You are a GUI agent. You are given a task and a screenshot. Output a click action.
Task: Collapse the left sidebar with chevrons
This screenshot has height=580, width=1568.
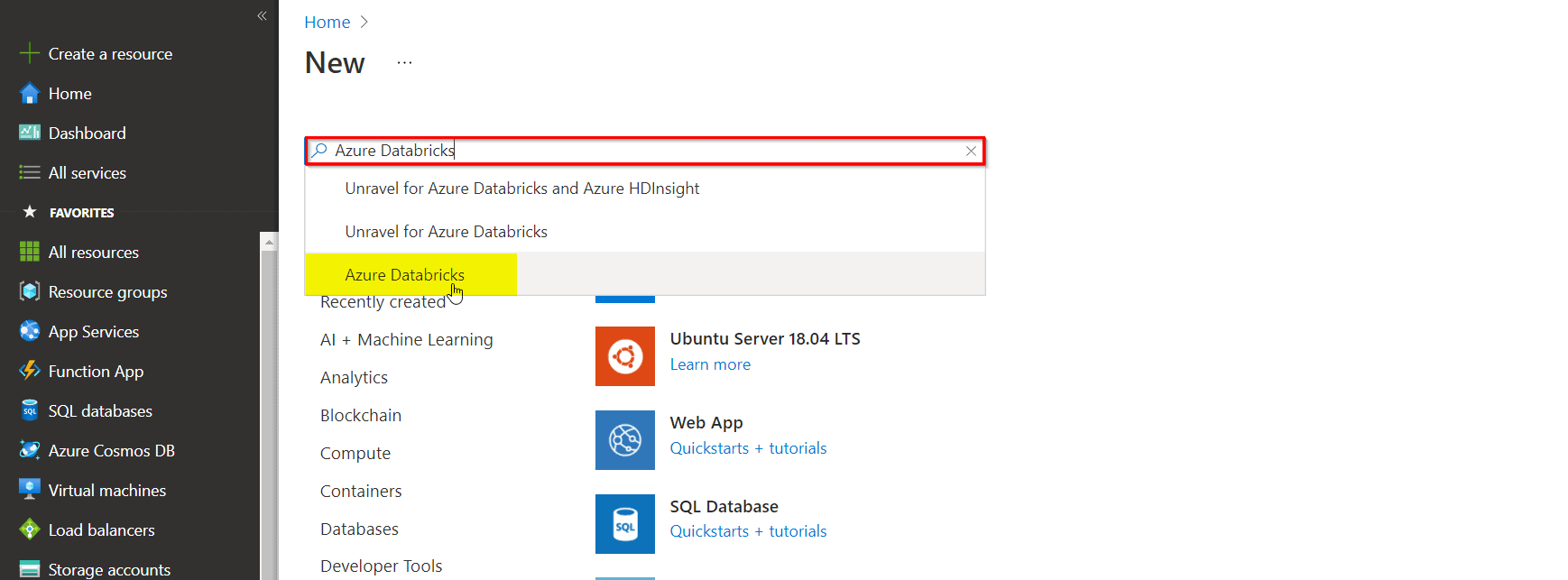click(x=262, y=15)
